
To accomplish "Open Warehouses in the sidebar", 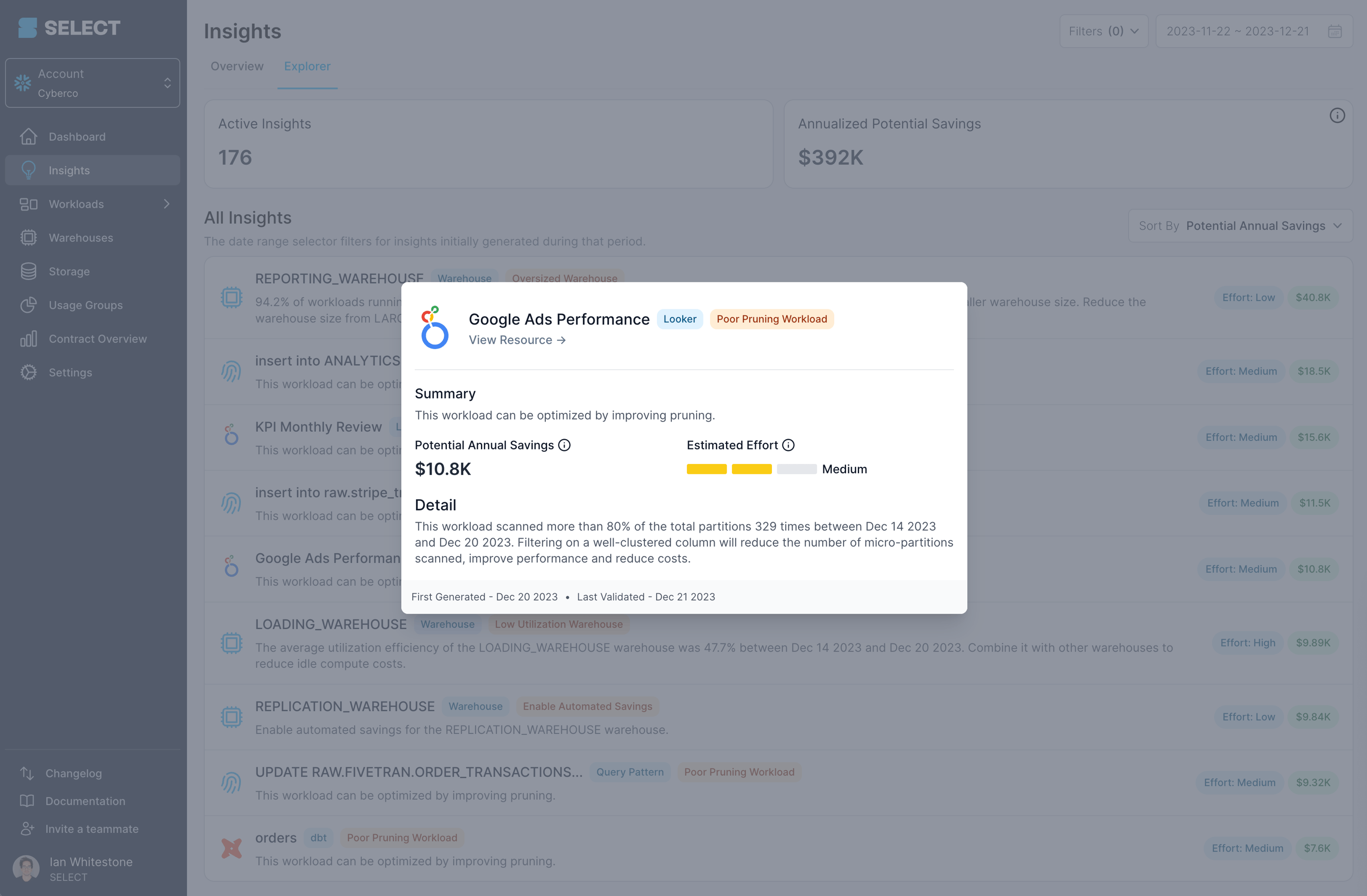I will (x=92, y=237).
